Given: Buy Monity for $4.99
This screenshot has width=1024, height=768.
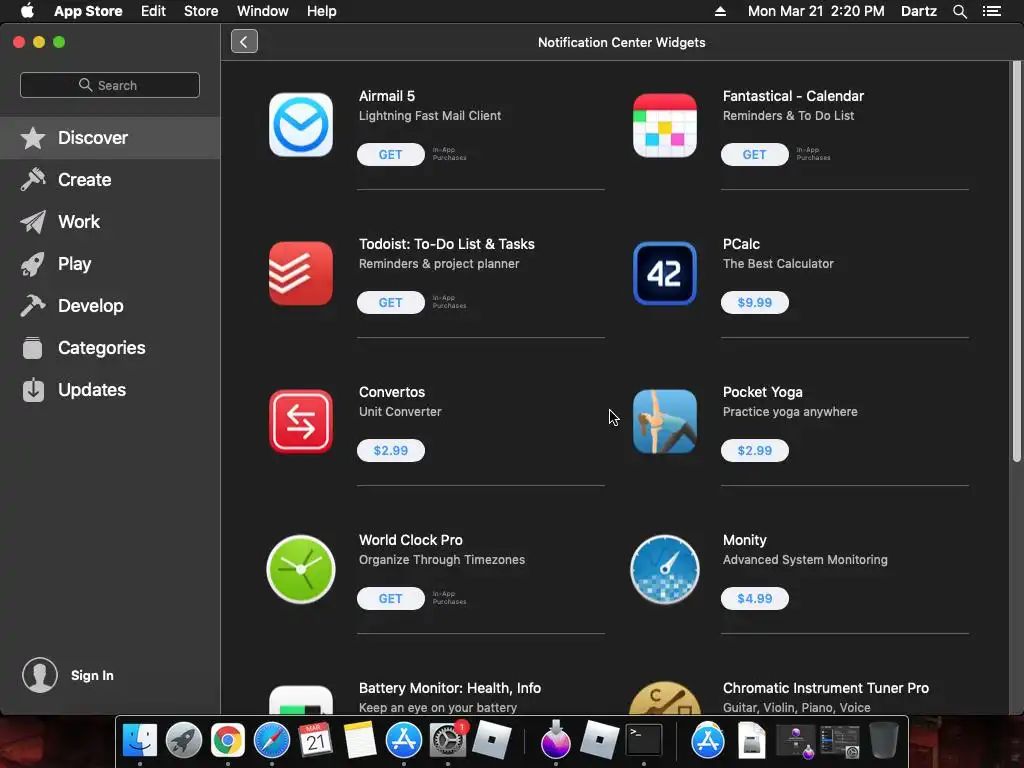Looking at the screenshot, I should click(754, 599).
